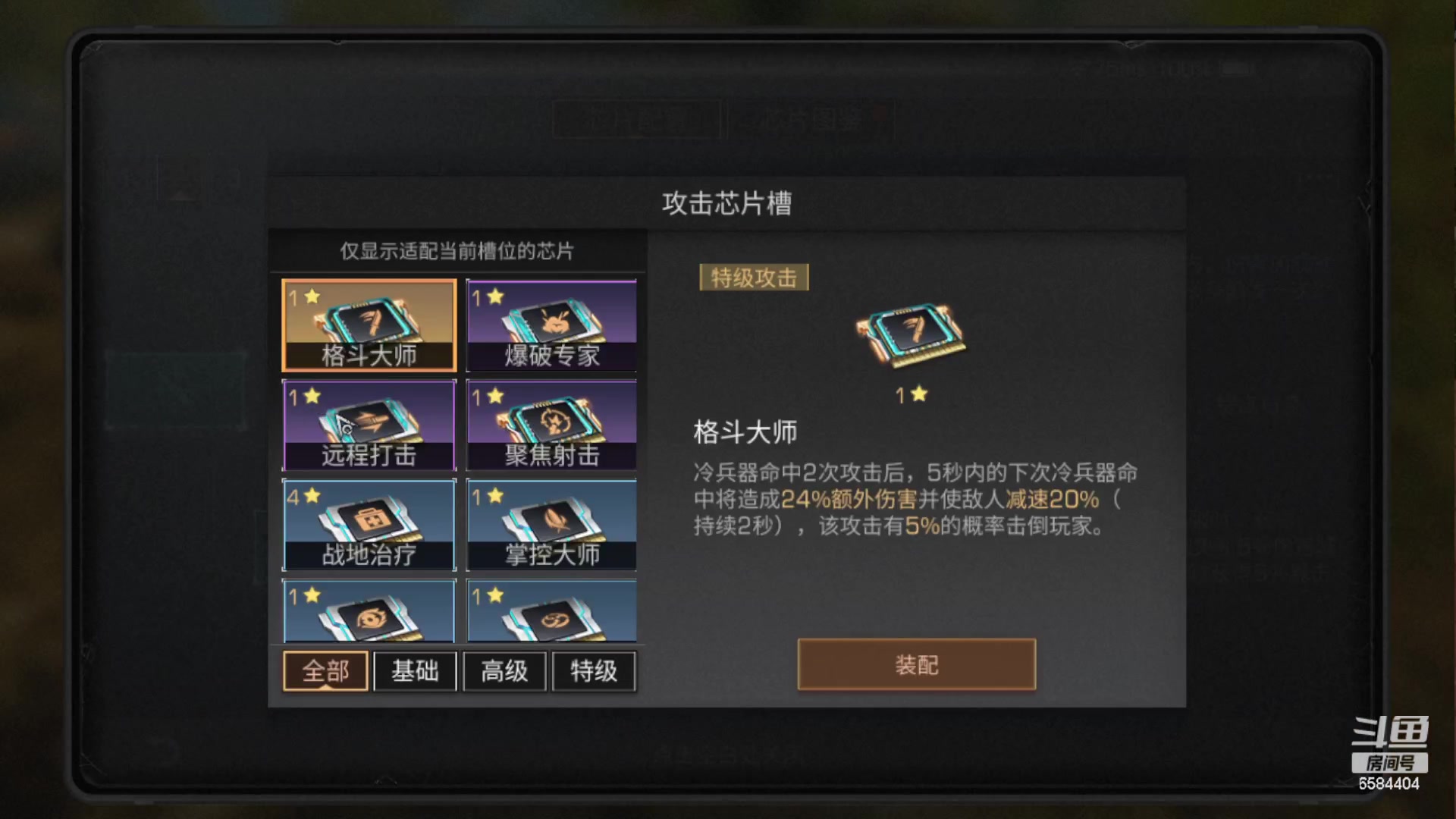The height and width of the screenshot is (819, 1456).
Task: Switch filter to 基础 tab
Action: [x=415, y=670]
